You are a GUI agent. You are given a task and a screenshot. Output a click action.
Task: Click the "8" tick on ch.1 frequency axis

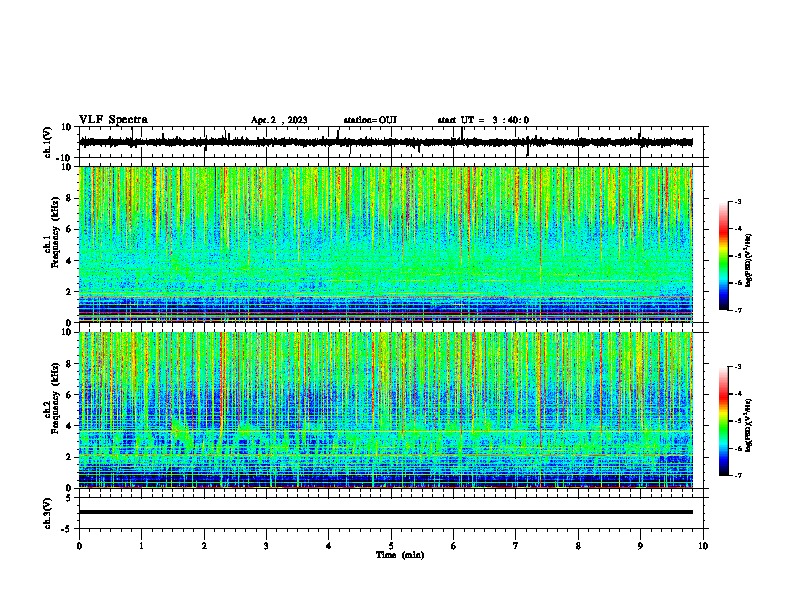click(69, 198)
